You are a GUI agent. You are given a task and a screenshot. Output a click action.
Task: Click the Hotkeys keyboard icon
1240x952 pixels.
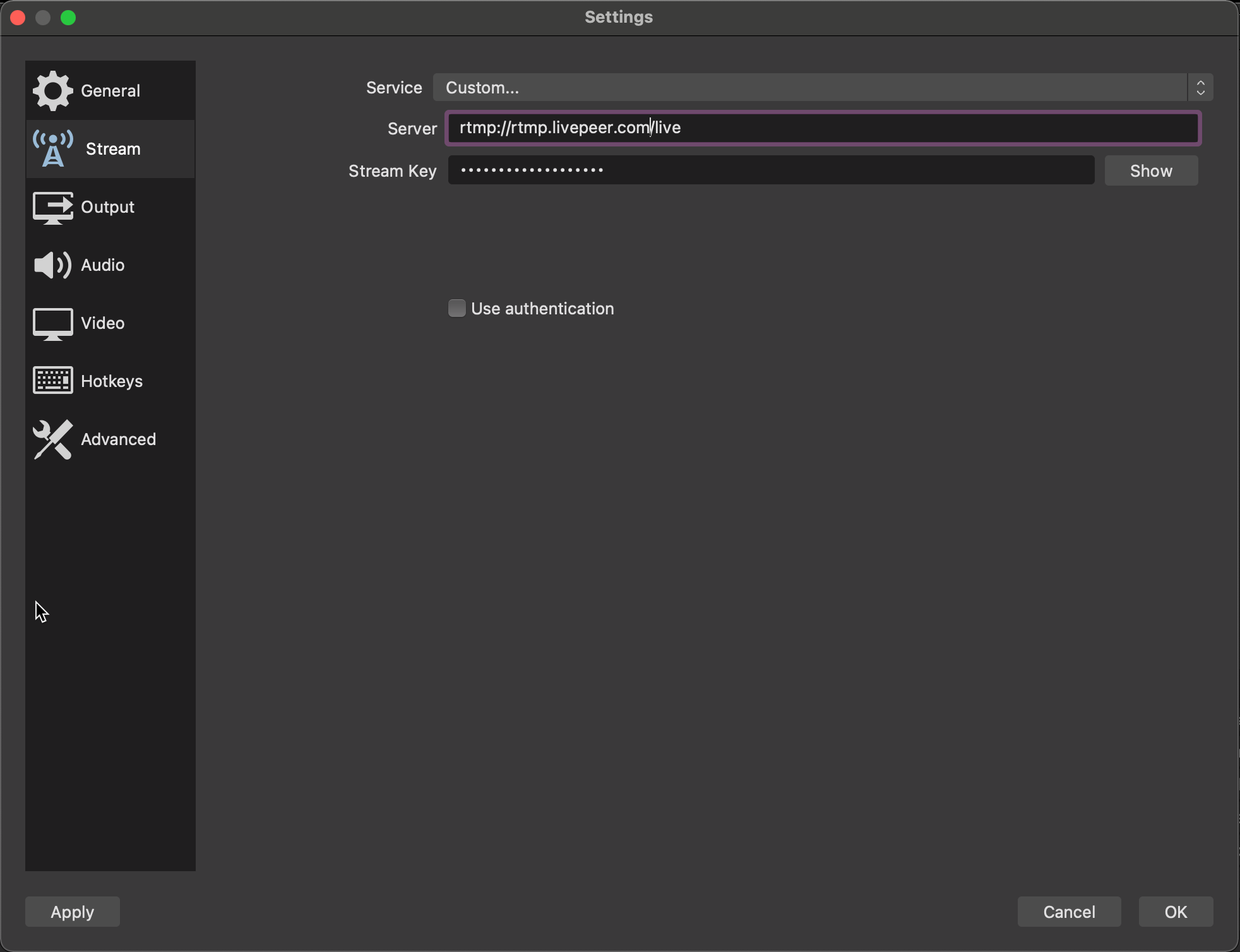click(x=52, y=381)
